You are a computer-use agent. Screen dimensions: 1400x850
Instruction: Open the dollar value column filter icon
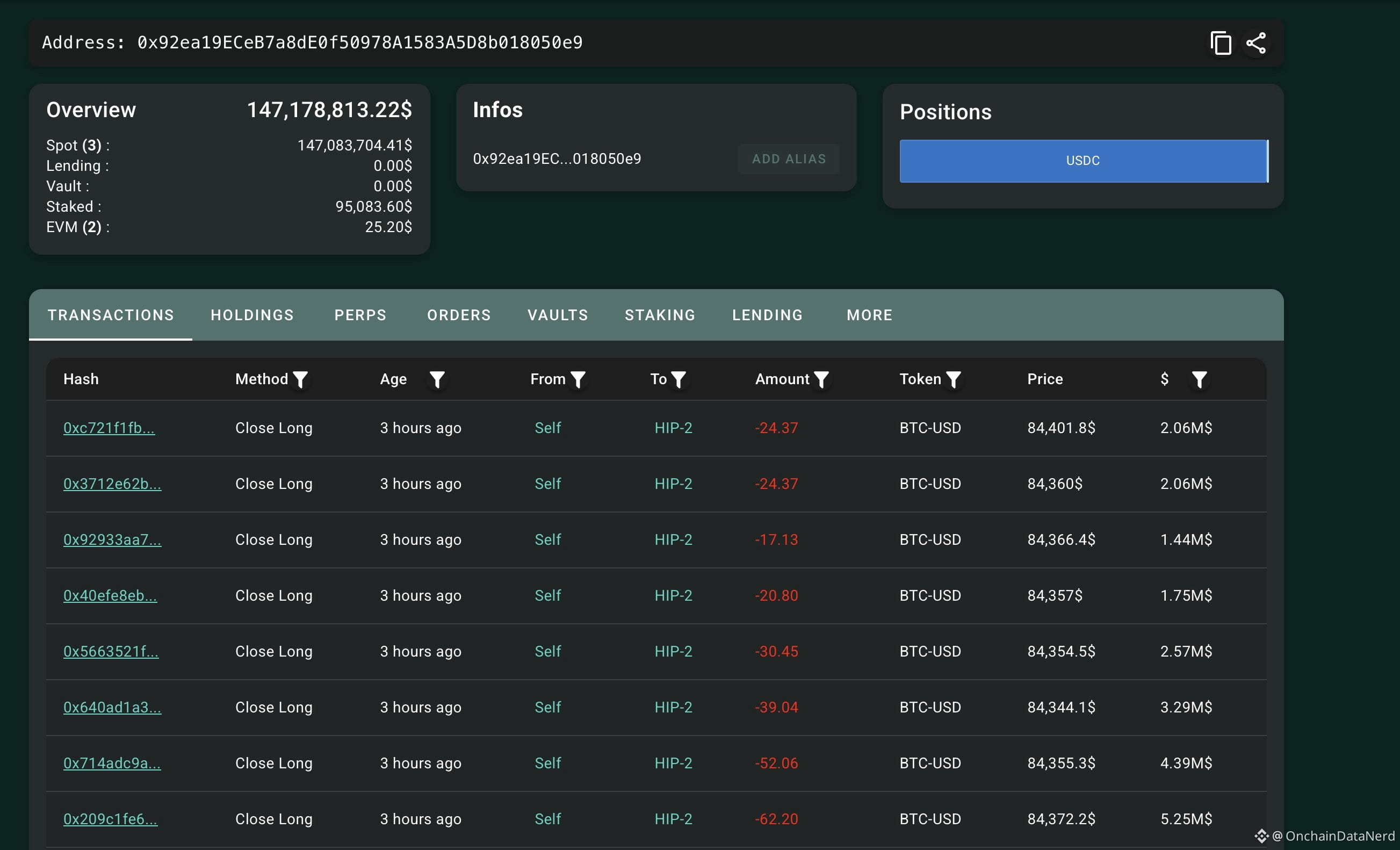coord(1200,379)
